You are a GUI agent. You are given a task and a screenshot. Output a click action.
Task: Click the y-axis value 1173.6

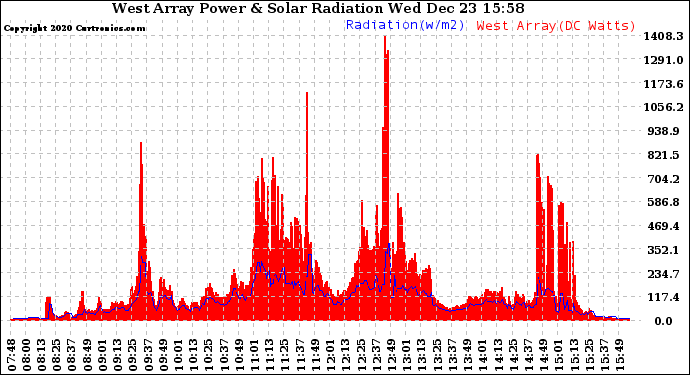[663, 84]
